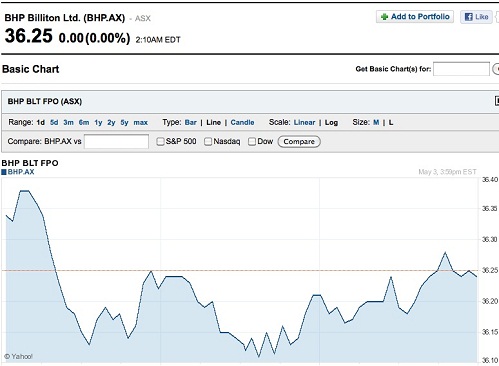
Task: Switch the range to 3m
Action: coord(68,123)
